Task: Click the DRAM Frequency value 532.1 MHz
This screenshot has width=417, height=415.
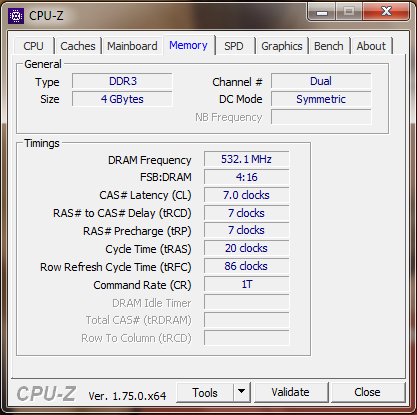Action: pos(247,159)
